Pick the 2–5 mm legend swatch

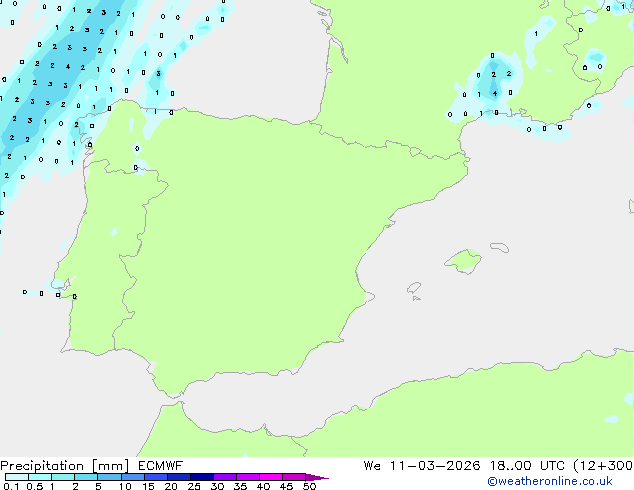[86, 477]
